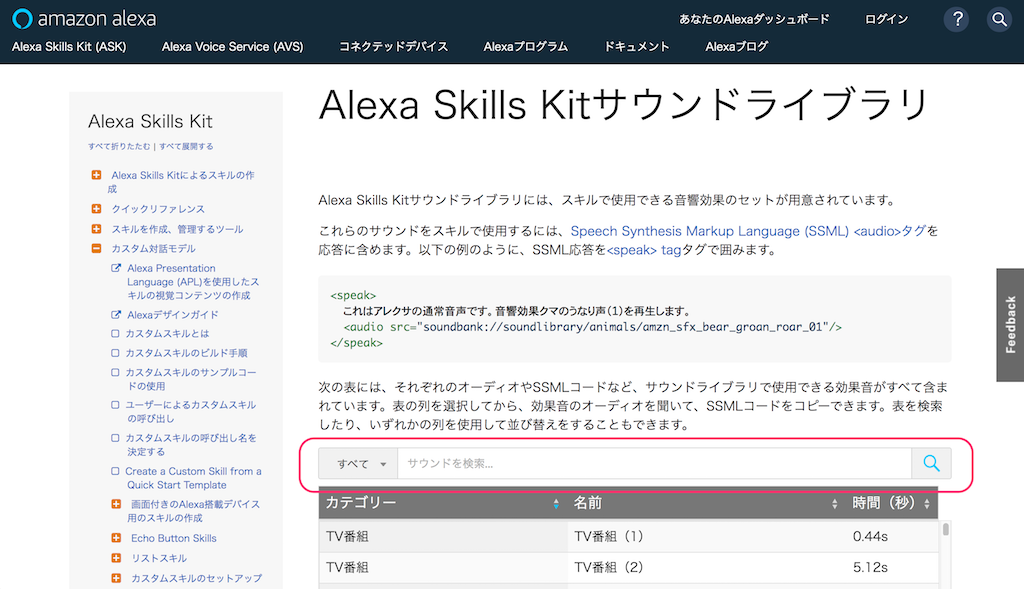Collapse the カスタム対話モデル section
Screen dimensions: 1024x589
(x=97, y=248)
